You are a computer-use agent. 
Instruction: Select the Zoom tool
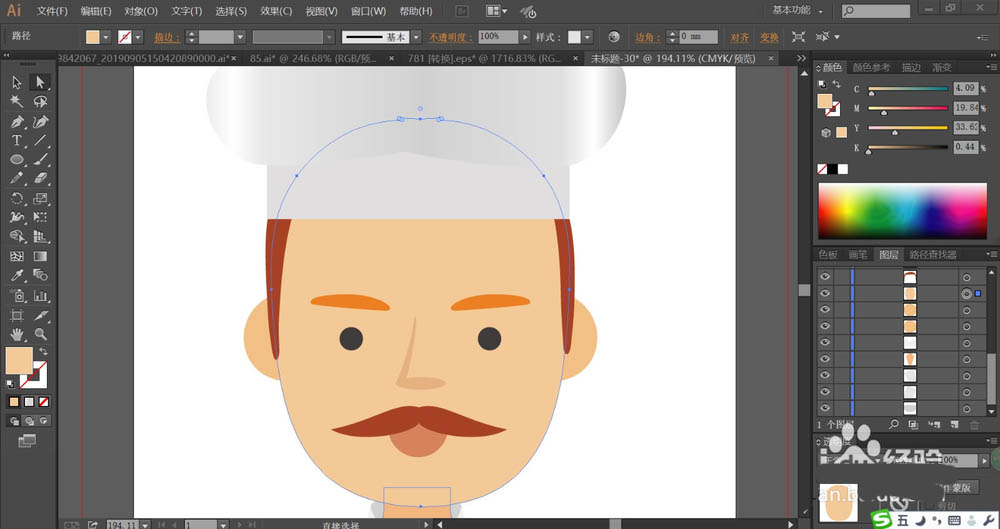click(x=40, y=334)
